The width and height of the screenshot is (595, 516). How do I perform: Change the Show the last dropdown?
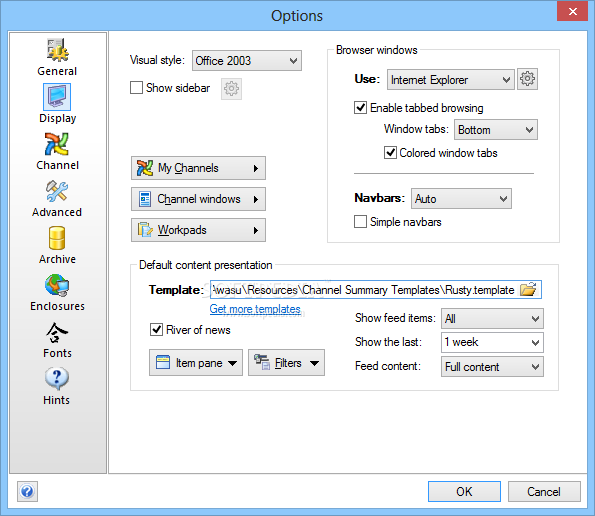[492, 342]
